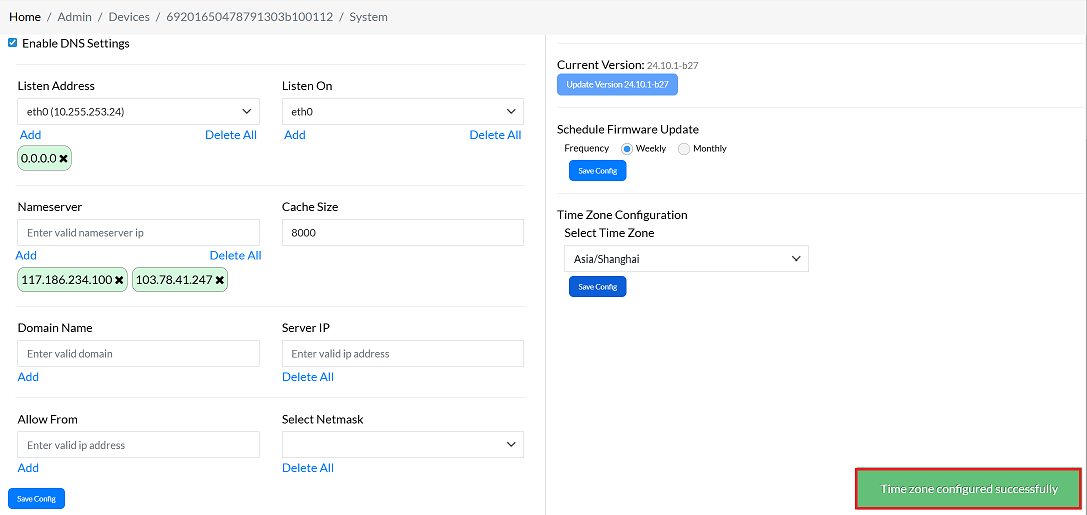Go to Home in breadcrumb
1087x515 pixels.
(25, 17)
